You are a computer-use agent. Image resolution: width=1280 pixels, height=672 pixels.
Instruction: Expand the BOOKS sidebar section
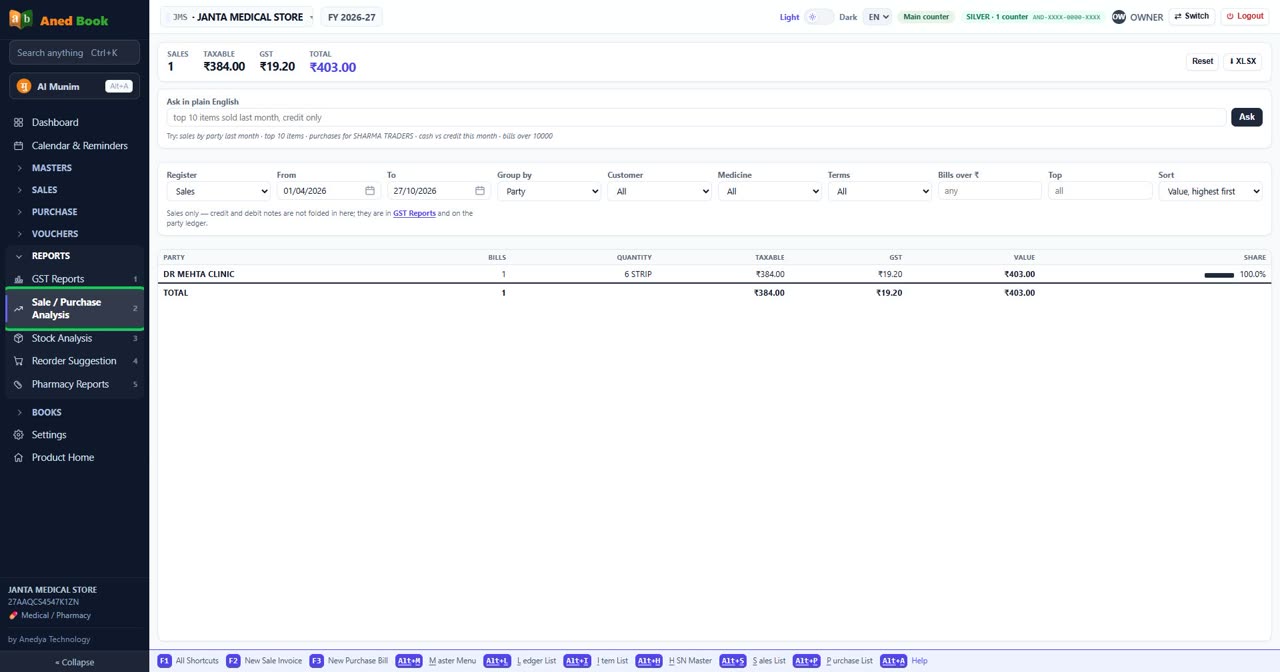(74, 412)
